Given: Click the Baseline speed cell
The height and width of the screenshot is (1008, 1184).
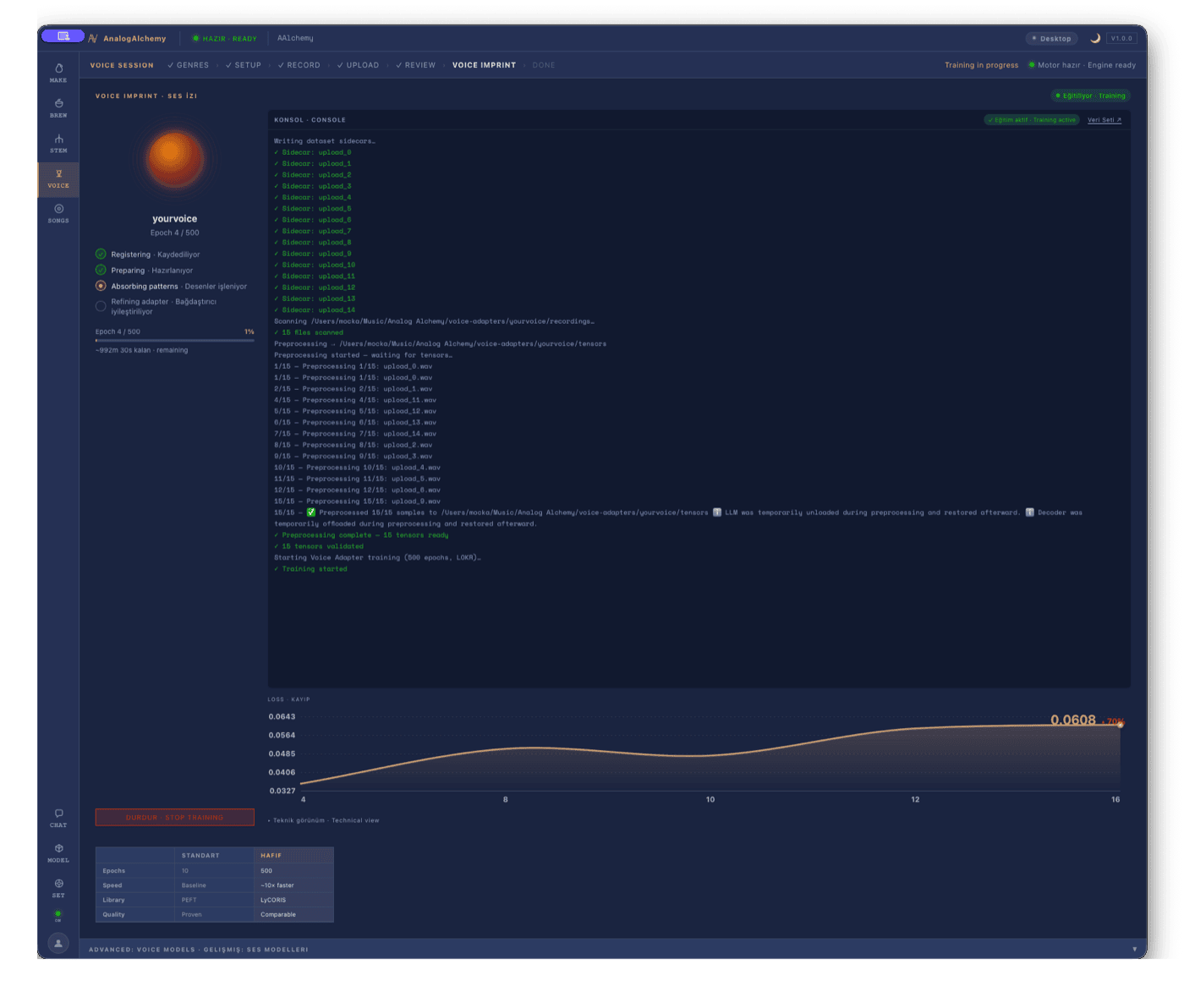Looking at the screenshot, I should click(213, 885).
